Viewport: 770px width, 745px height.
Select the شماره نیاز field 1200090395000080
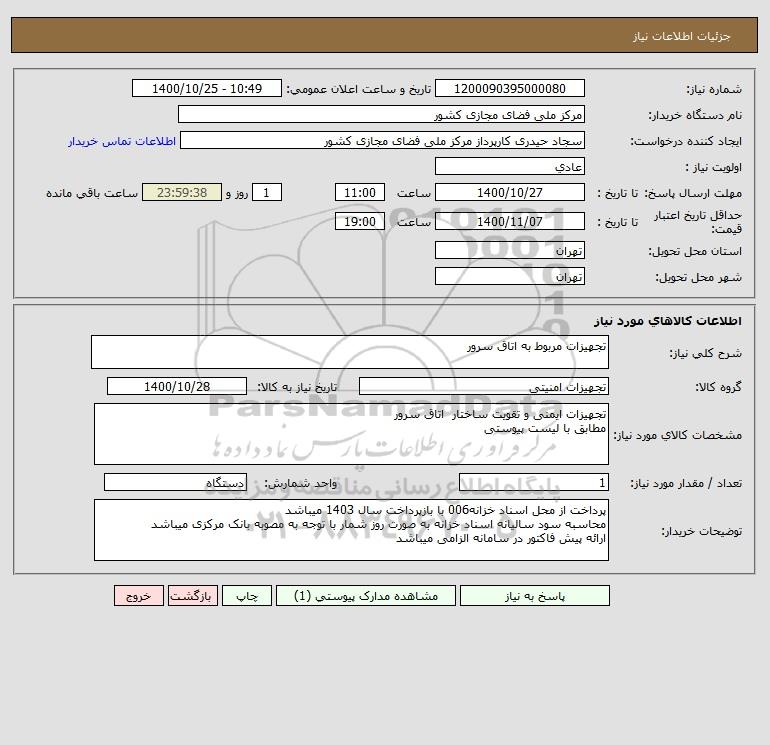pos(510,88)
